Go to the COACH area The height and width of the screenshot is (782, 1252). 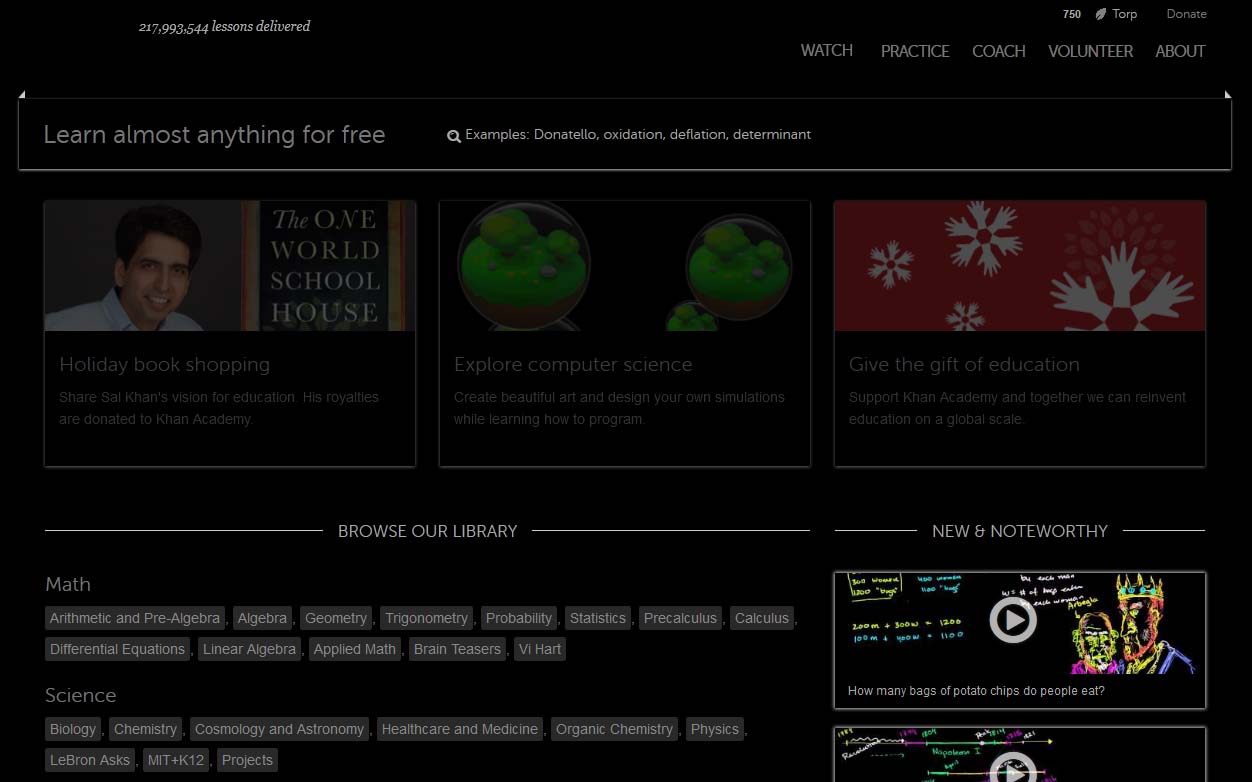coord(998,51)
